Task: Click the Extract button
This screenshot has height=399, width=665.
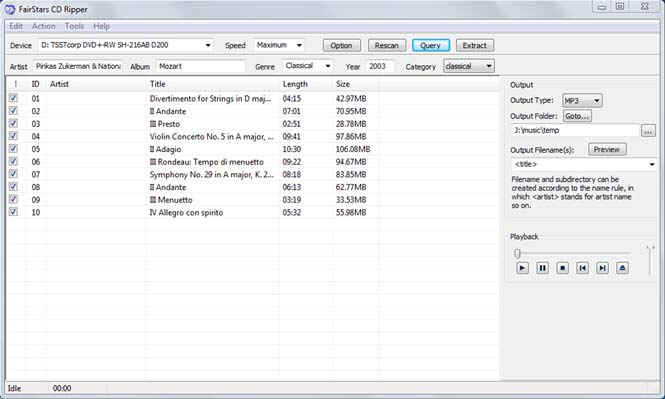Action: [475, 45]
